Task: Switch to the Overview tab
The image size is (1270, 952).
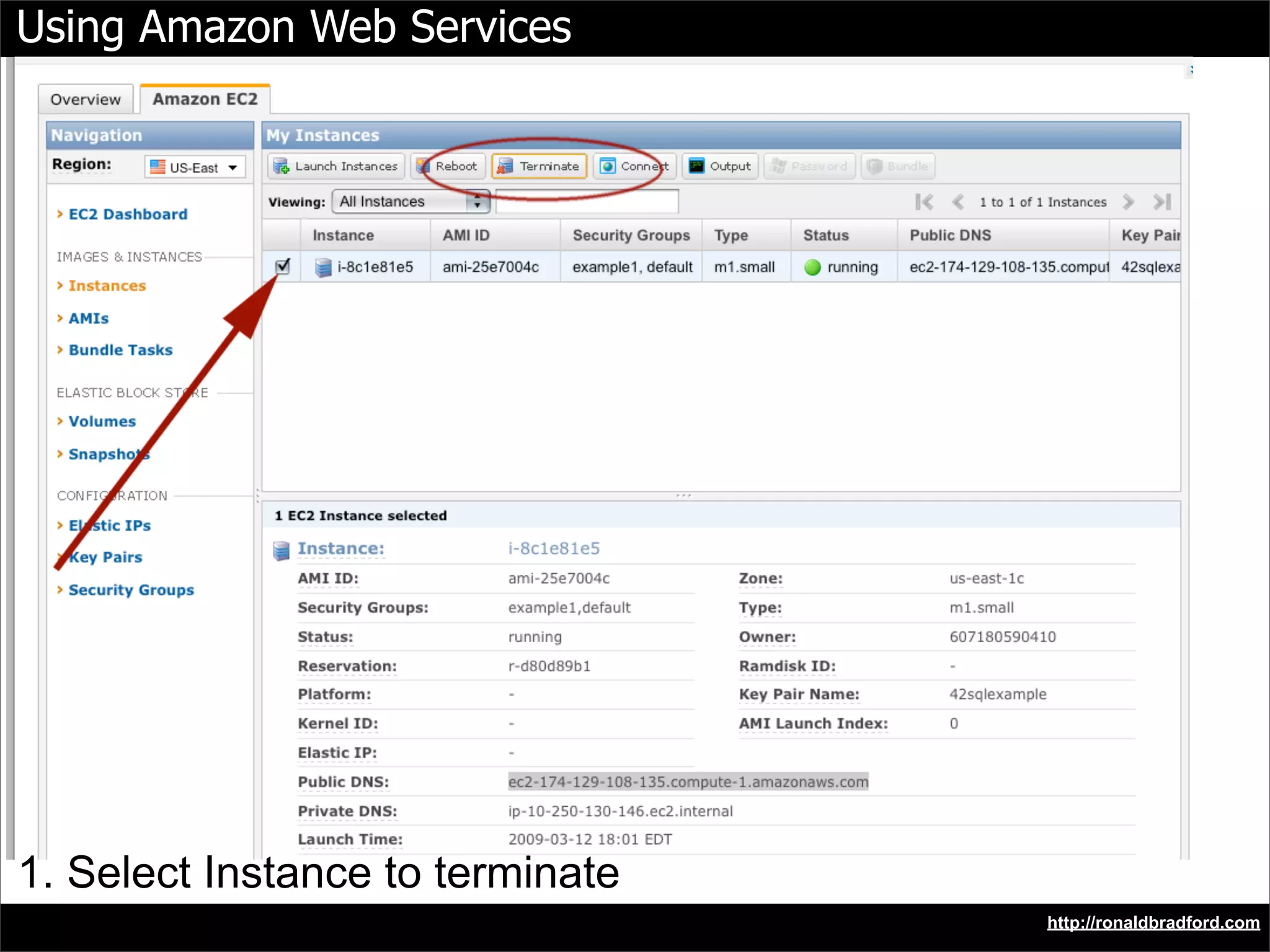Action: [x=86, y=99]
